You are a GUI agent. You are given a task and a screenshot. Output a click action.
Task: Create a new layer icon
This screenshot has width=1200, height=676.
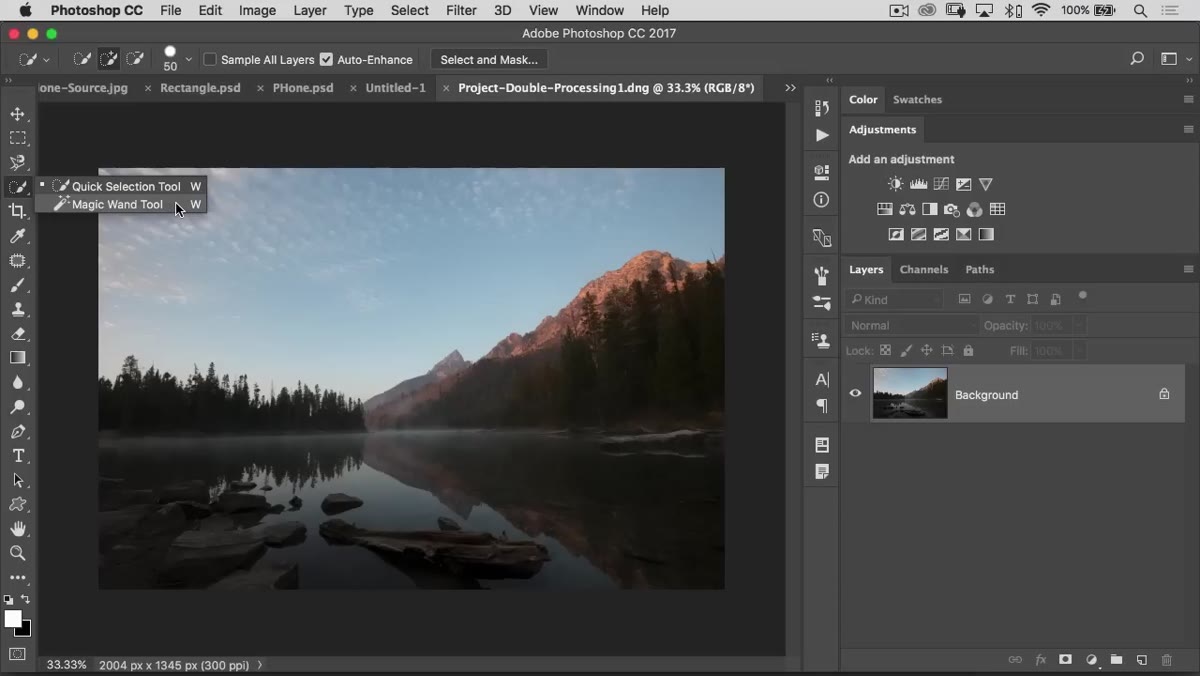pyautogui.click(x=1141, y=660)
